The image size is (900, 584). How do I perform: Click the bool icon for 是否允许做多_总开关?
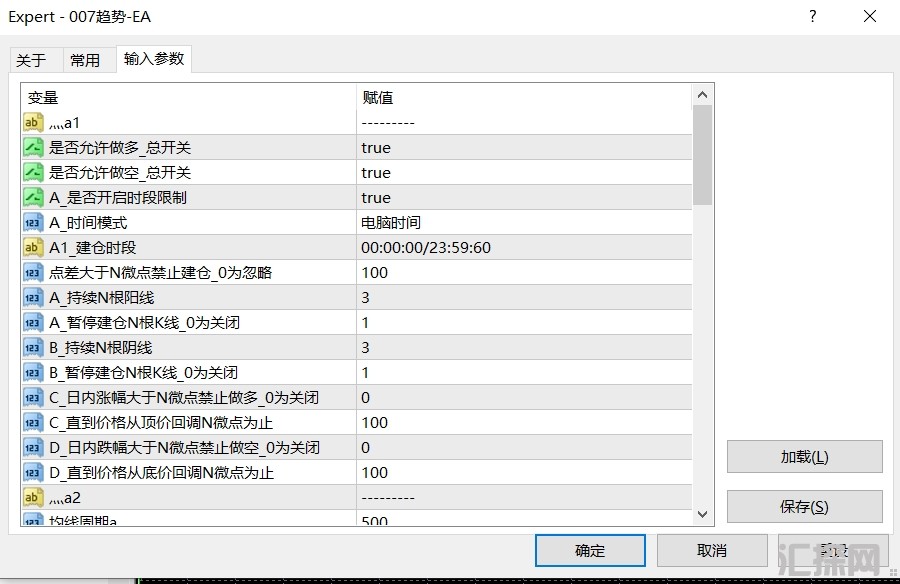(33, 148)
